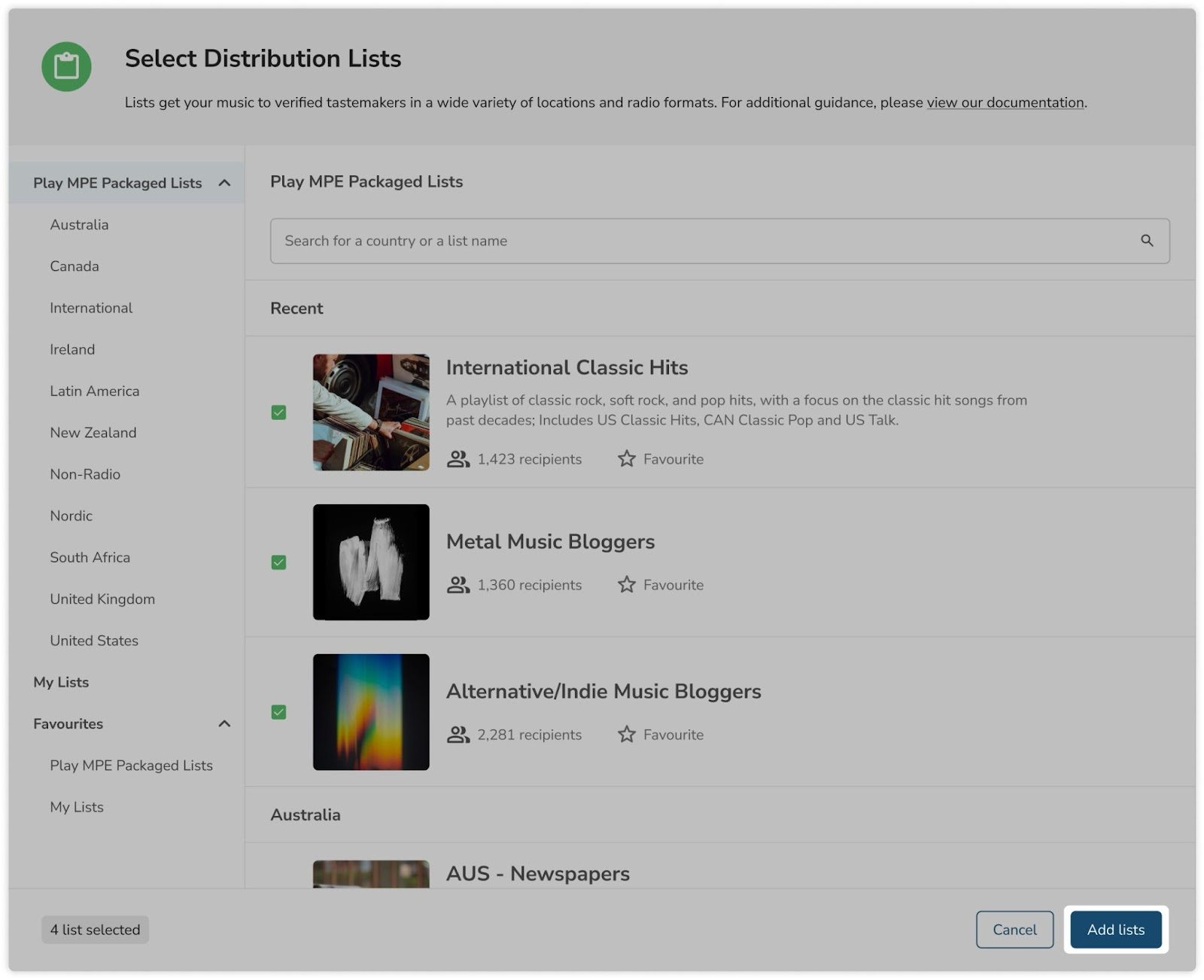Click recipients icon for International Classic Hits
1204x980 pixels.
[458, 458]
